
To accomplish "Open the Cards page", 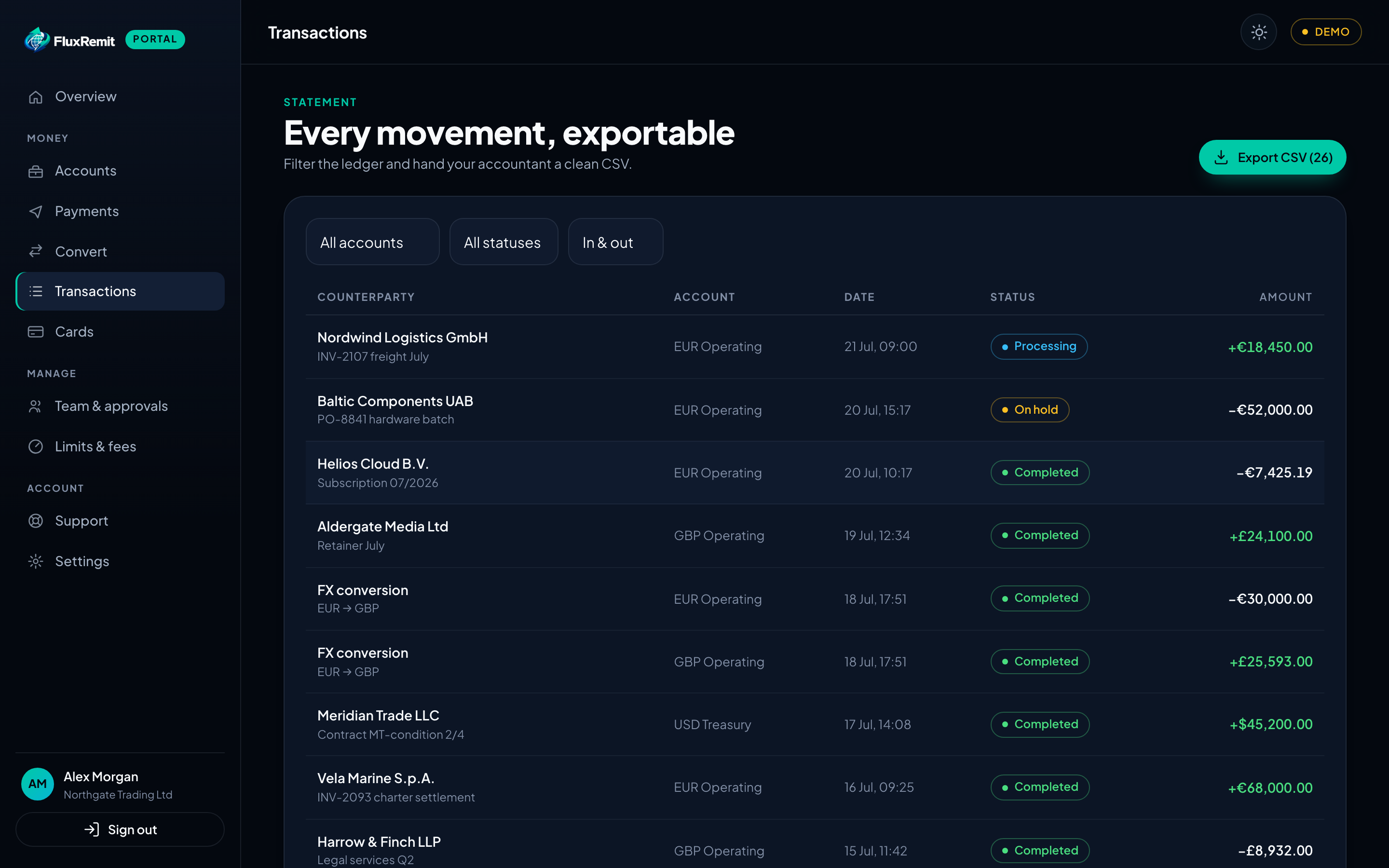I will click(x=120, y=332).
